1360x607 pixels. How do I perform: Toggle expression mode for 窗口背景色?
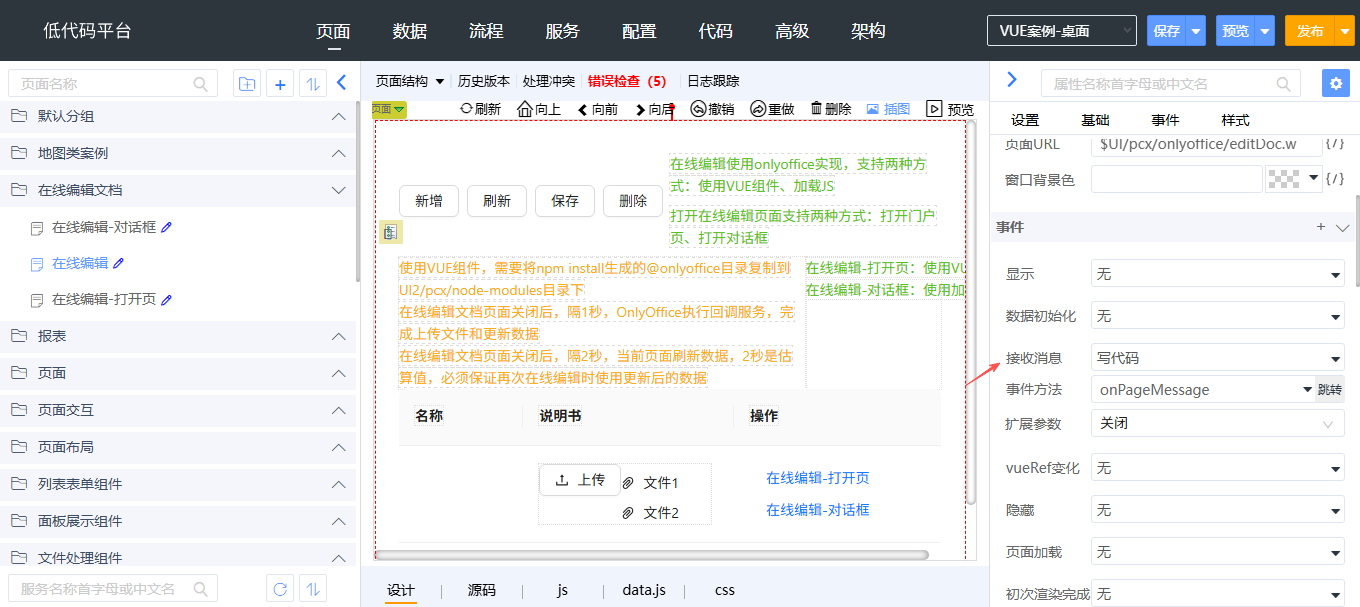tap(1334, 179)
